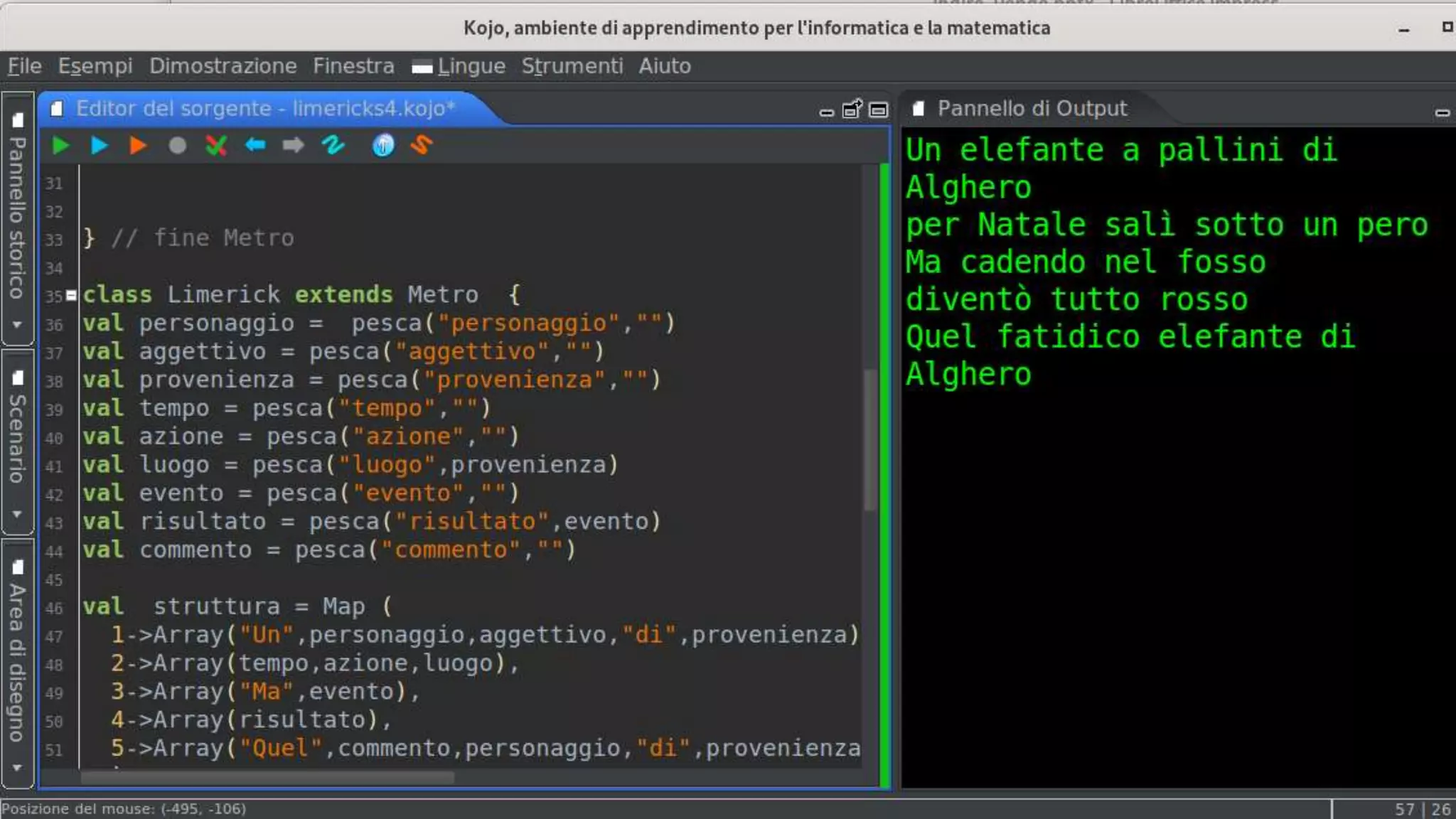This screenshot has height=819, width=1456.
Task: Undock the source editor panel
Action: [x=852, y=109]
